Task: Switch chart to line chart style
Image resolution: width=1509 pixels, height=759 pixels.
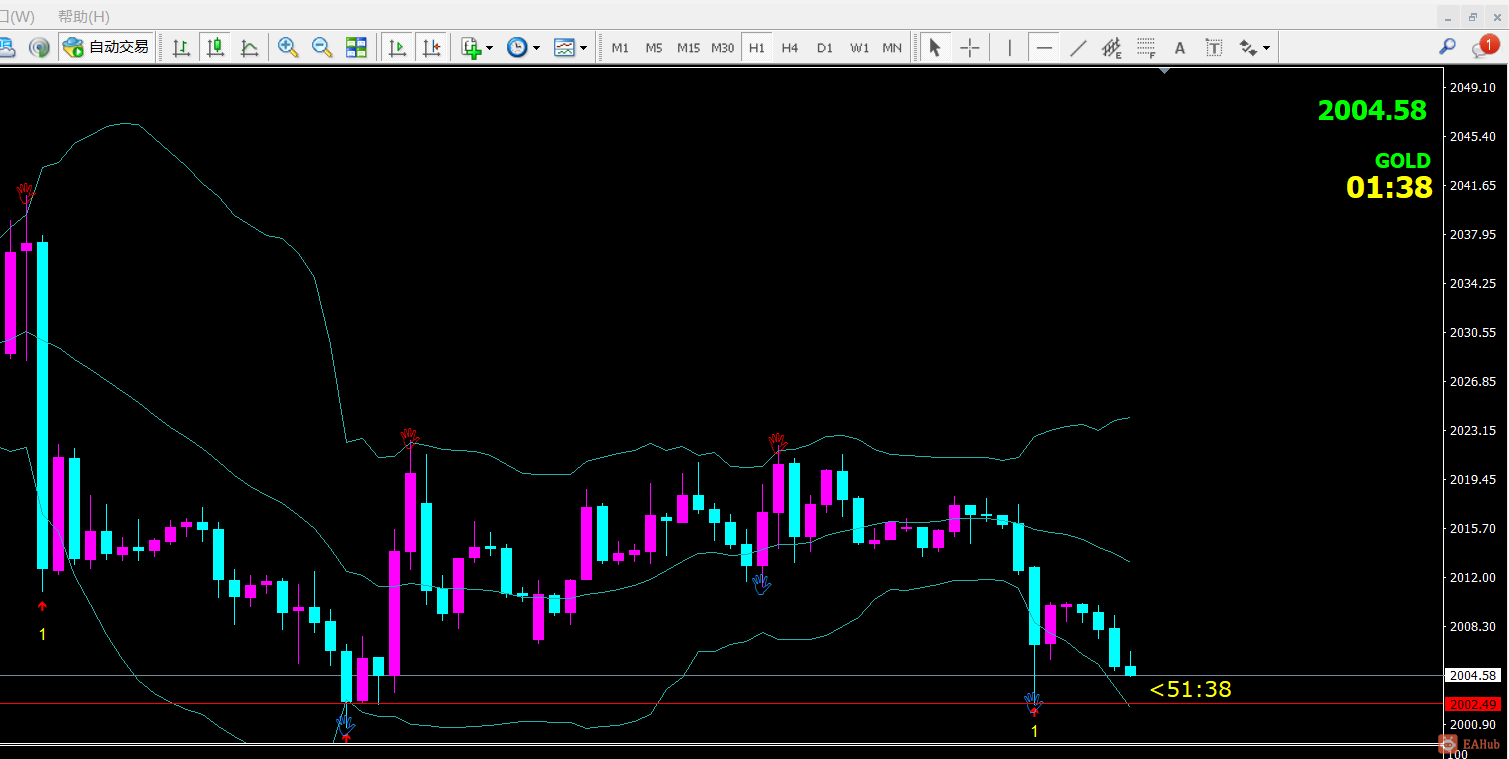Action: click(249, 47)
